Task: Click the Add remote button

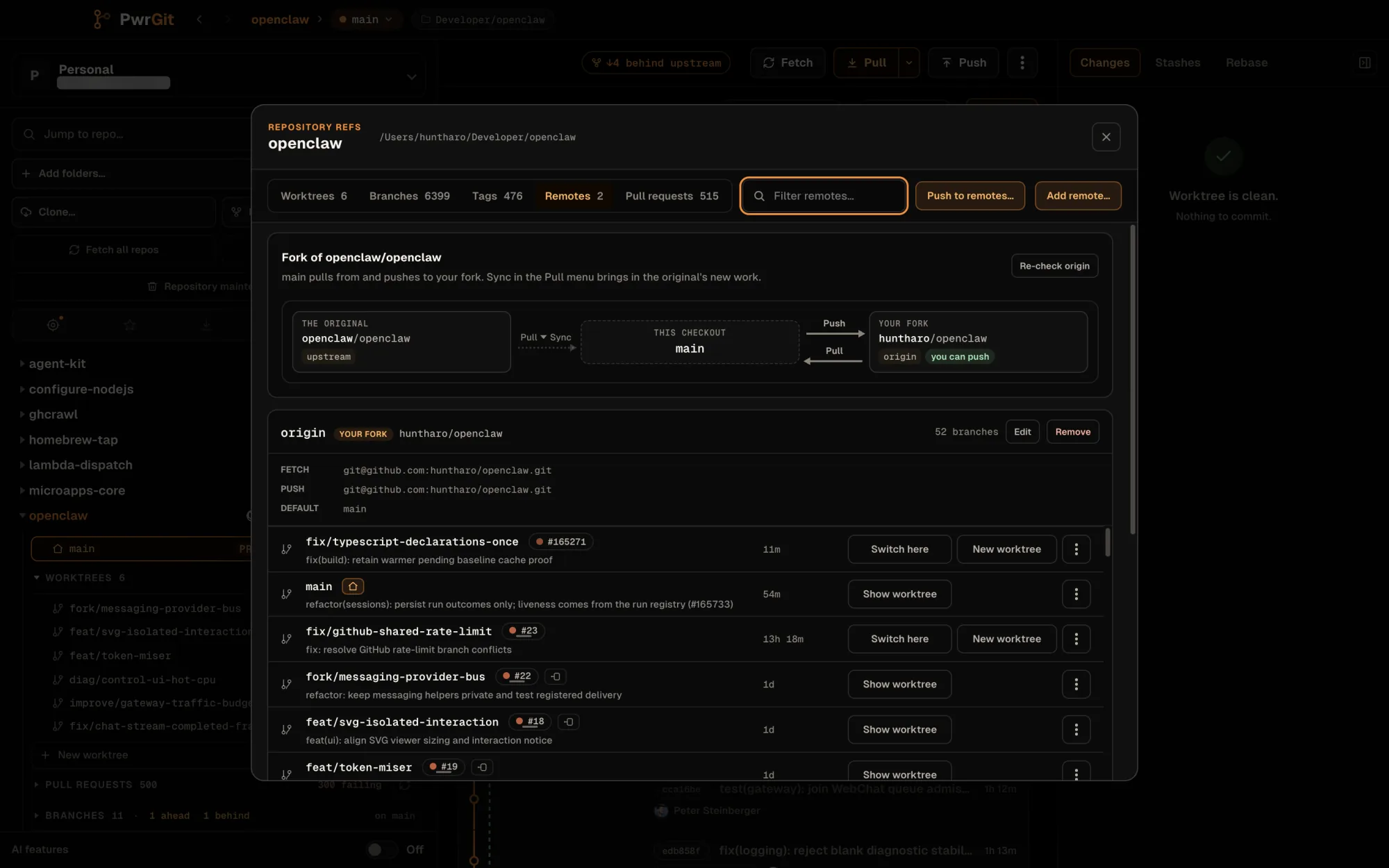Action: [1078, 196]
